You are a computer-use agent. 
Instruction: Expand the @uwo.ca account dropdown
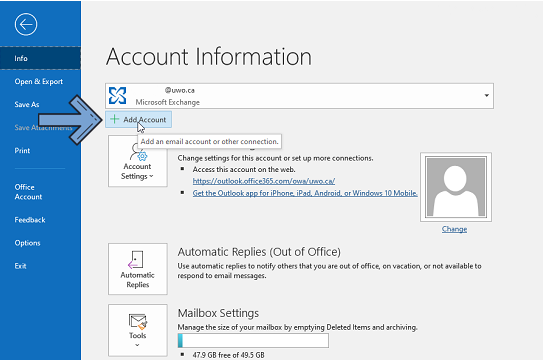tap(487, 96)
